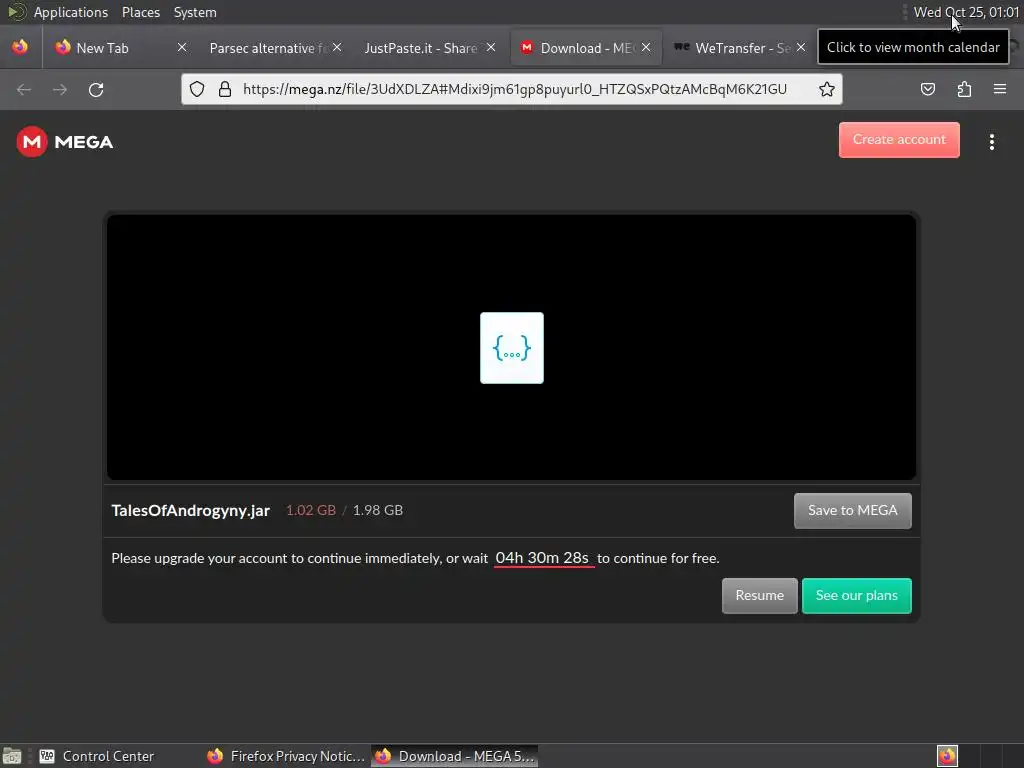Screen dimensions: 1024x768
Task: Close the New Tab tab
Action: point(182,47)
